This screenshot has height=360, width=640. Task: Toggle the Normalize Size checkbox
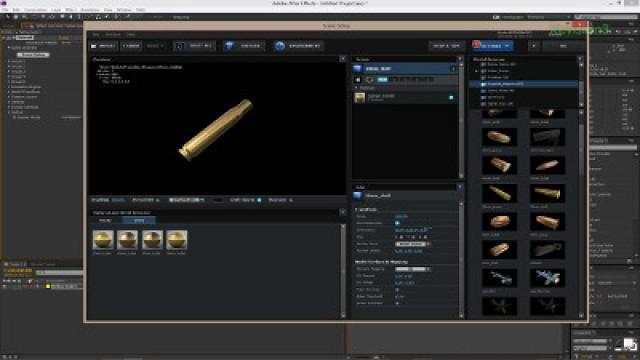point(397,223)
